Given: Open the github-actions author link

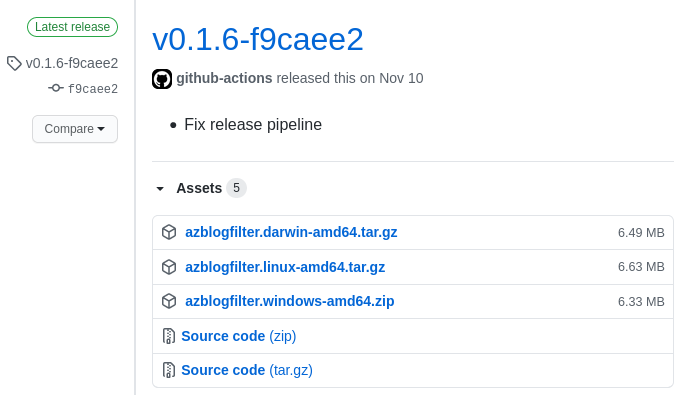Looking at the screenshot, I should (x=224, y=78).
